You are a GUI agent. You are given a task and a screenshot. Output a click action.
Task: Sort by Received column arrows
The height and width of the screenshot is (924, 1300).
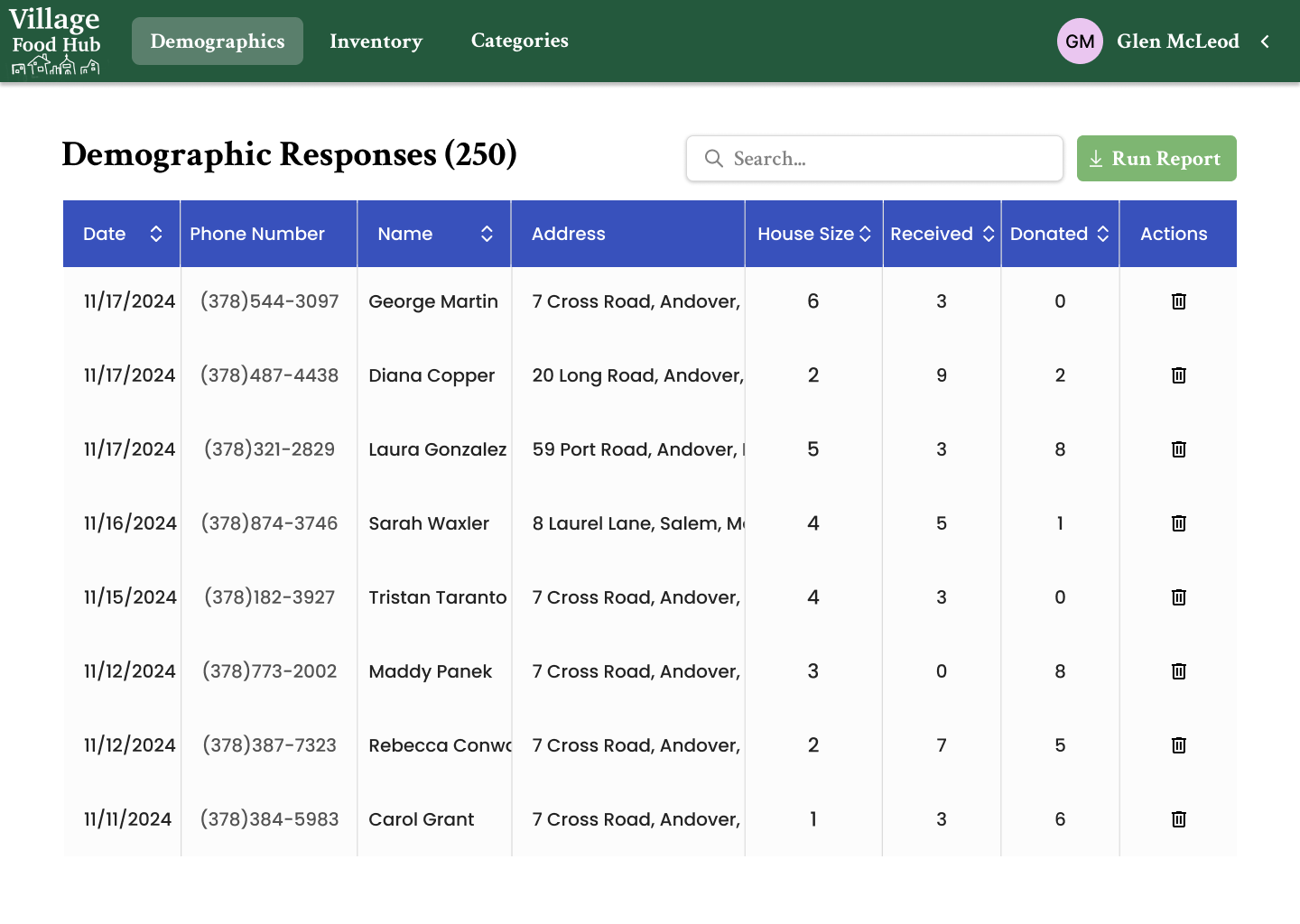click(989, 234)
